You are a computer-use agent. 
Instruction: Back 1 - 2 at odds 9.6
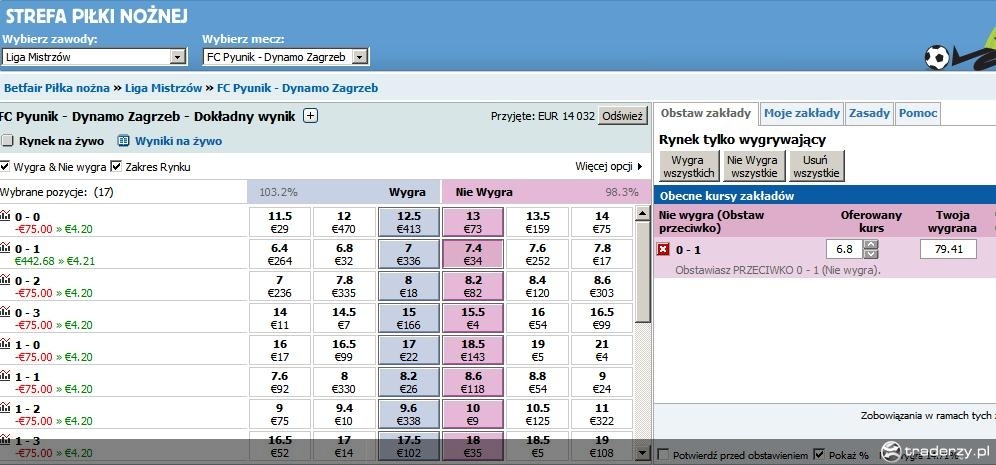click(x=408, y=414)
